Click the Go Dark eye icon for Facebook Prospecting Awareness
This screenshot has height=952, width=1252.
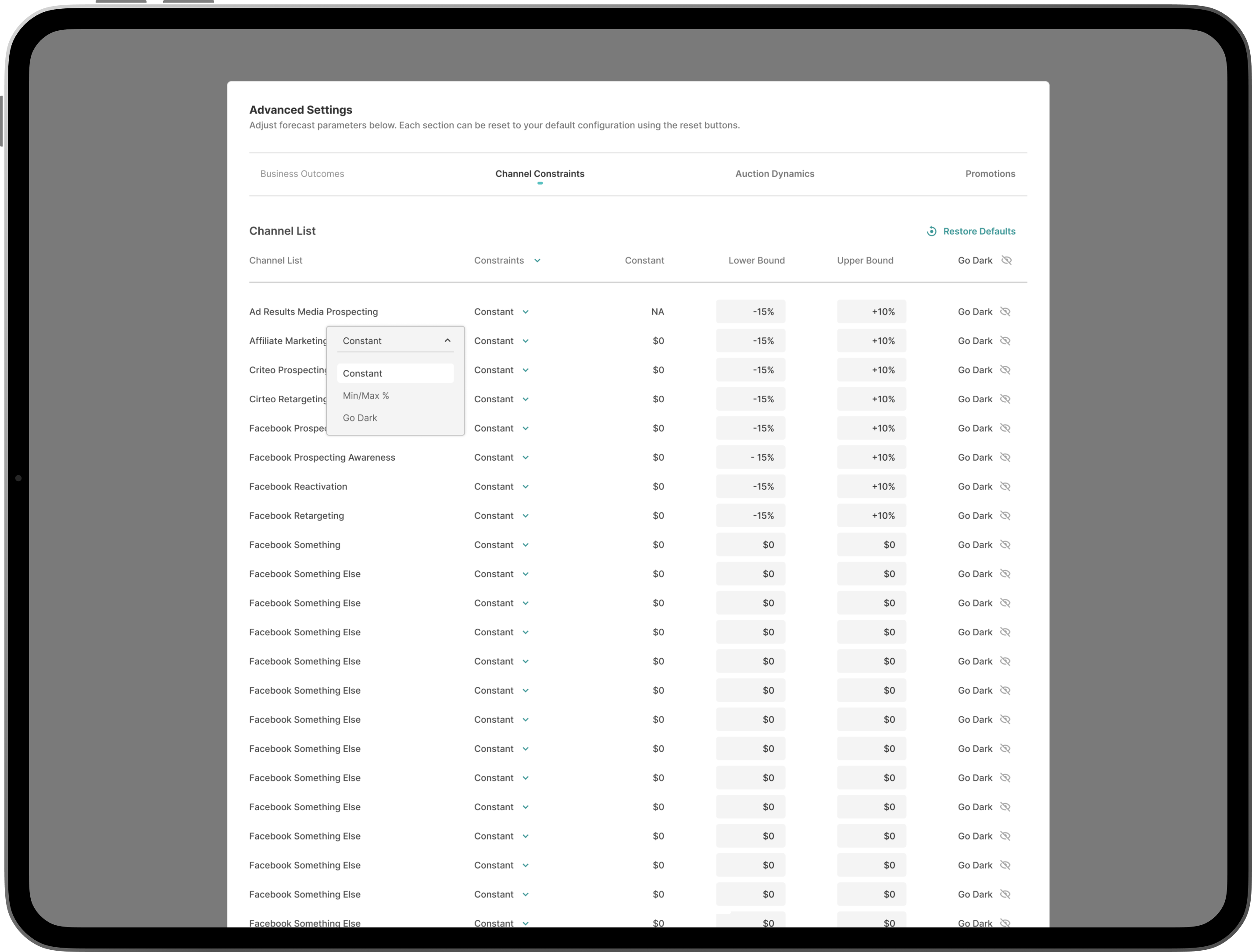pos(1005,457)
